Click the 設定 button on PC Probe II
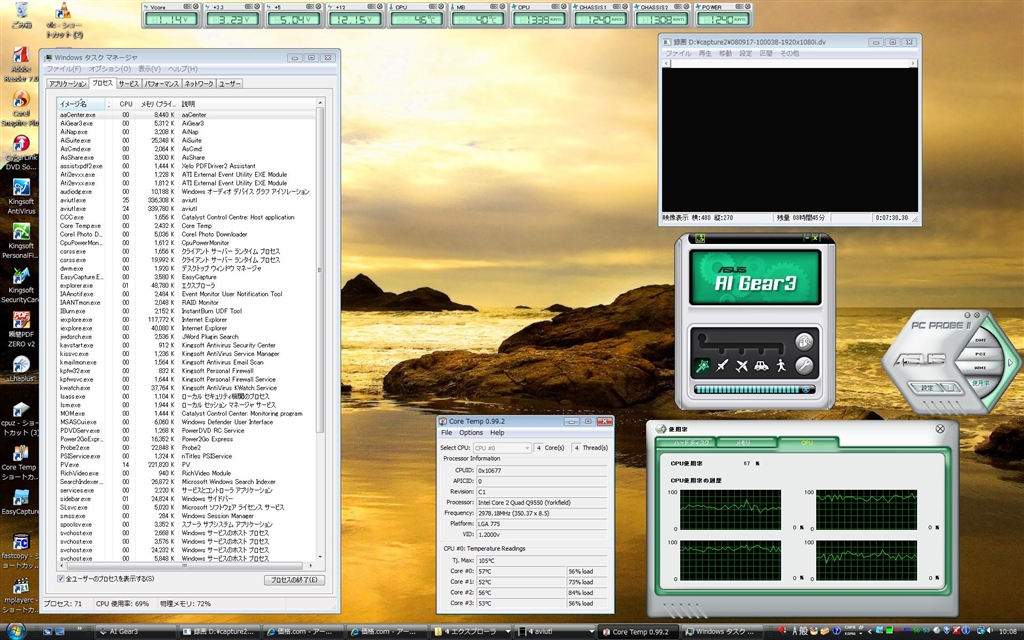1024x640 pixels. click(x=927, y=387)
